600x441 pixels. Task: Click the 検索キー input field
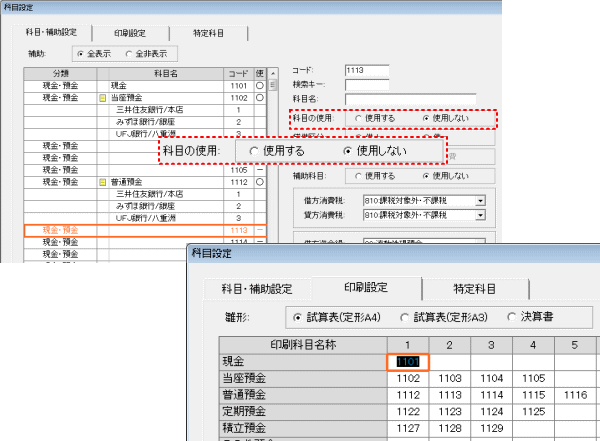[x=367, y=85]
